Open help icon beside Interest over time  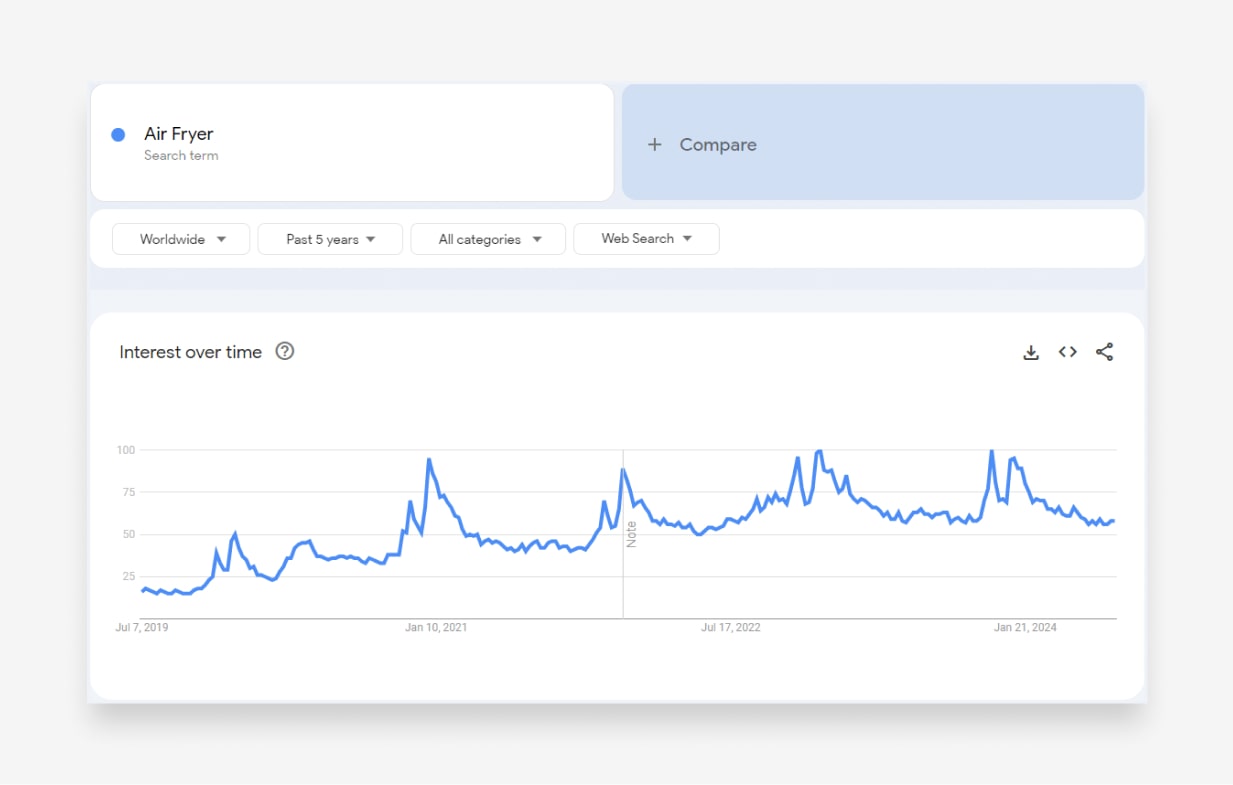[x=285, y=351]
